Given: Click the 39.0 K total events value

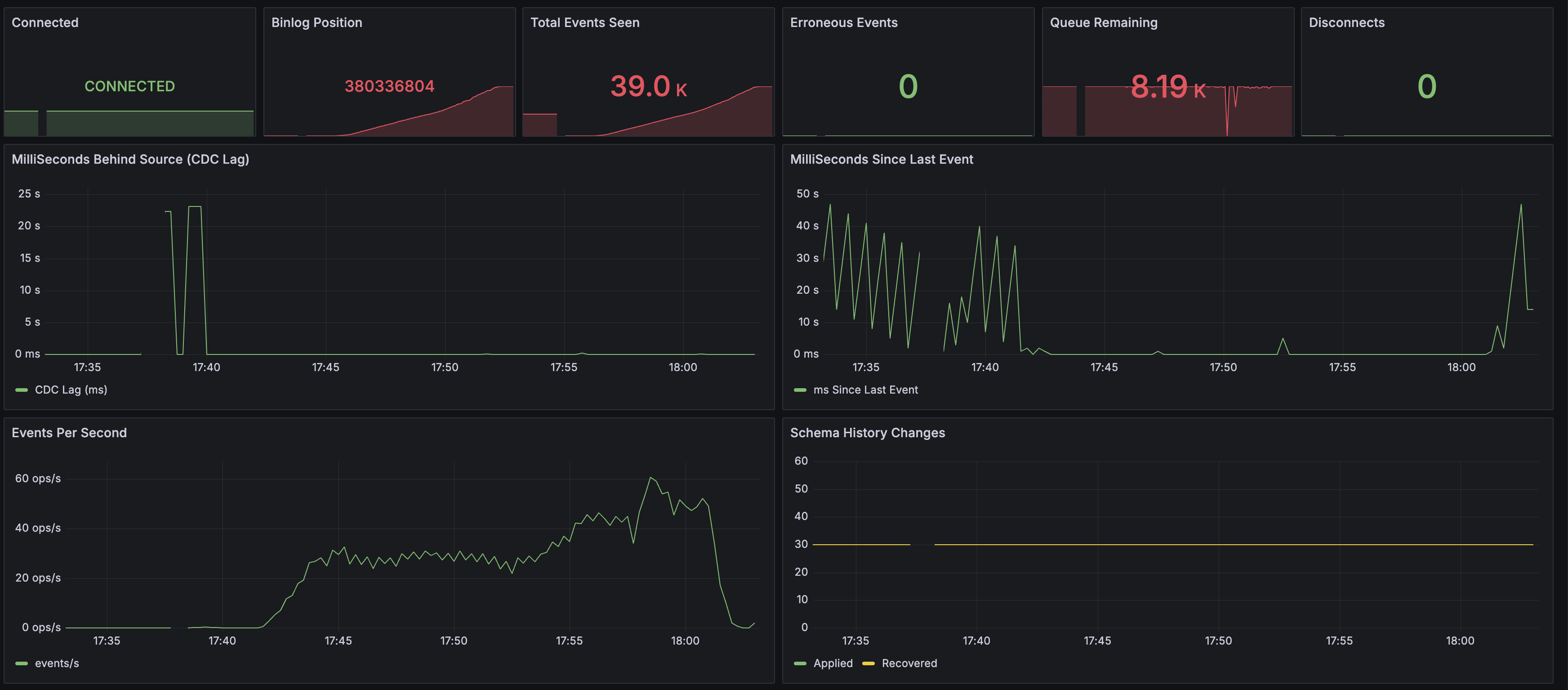Looking at the screenshot, I should click(x=648, y=86).
